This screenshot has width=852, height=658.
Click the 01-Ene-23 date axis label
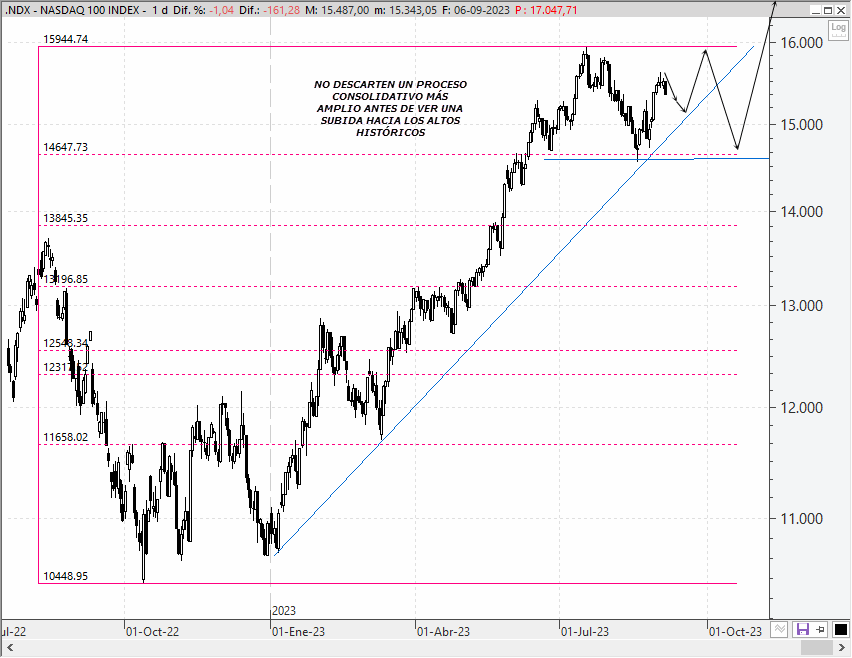pyautogui.click(x=298, y=632)
